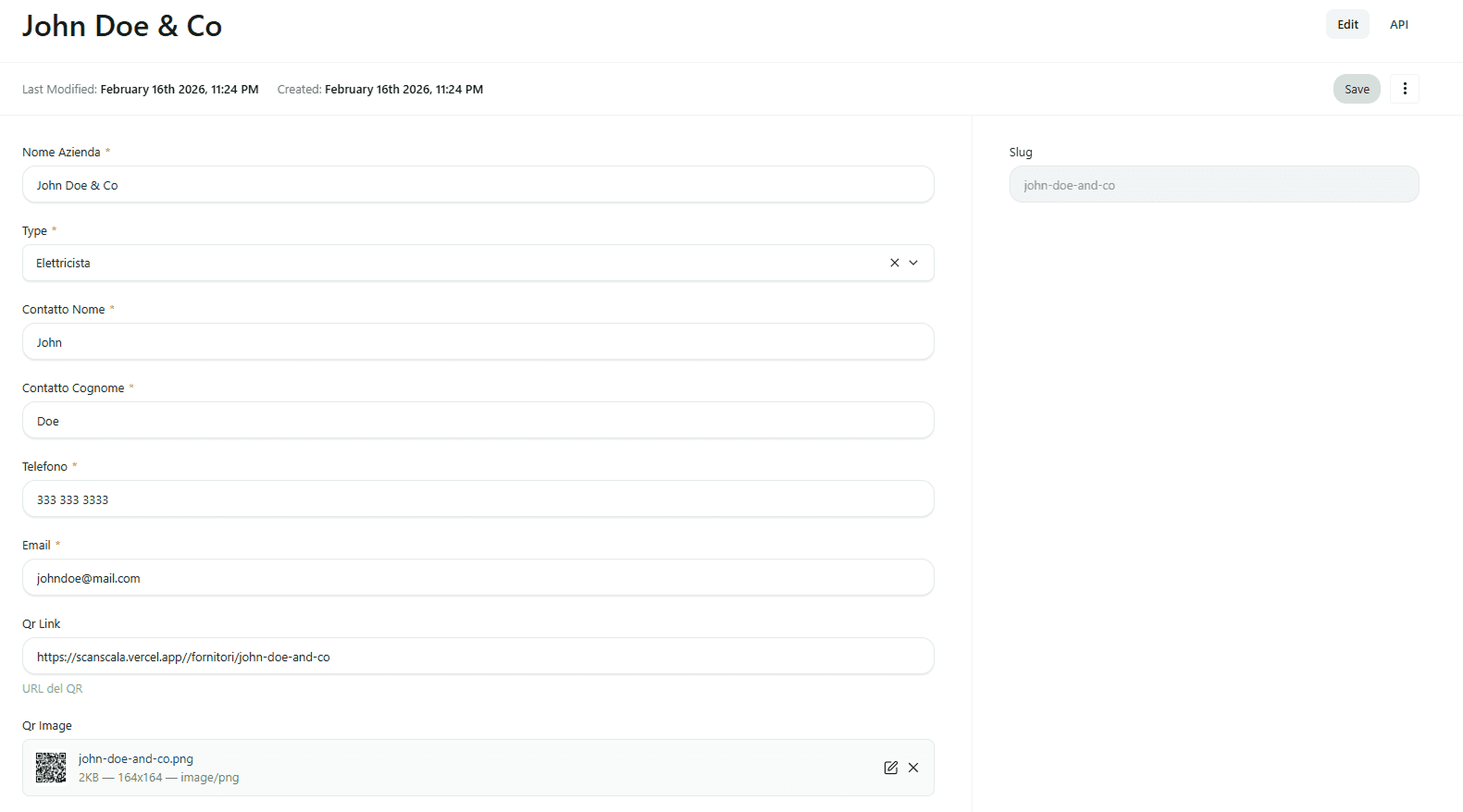Switch to the API tab
This screenshot has height=812, width=1463.
(x=1398, y=25)
